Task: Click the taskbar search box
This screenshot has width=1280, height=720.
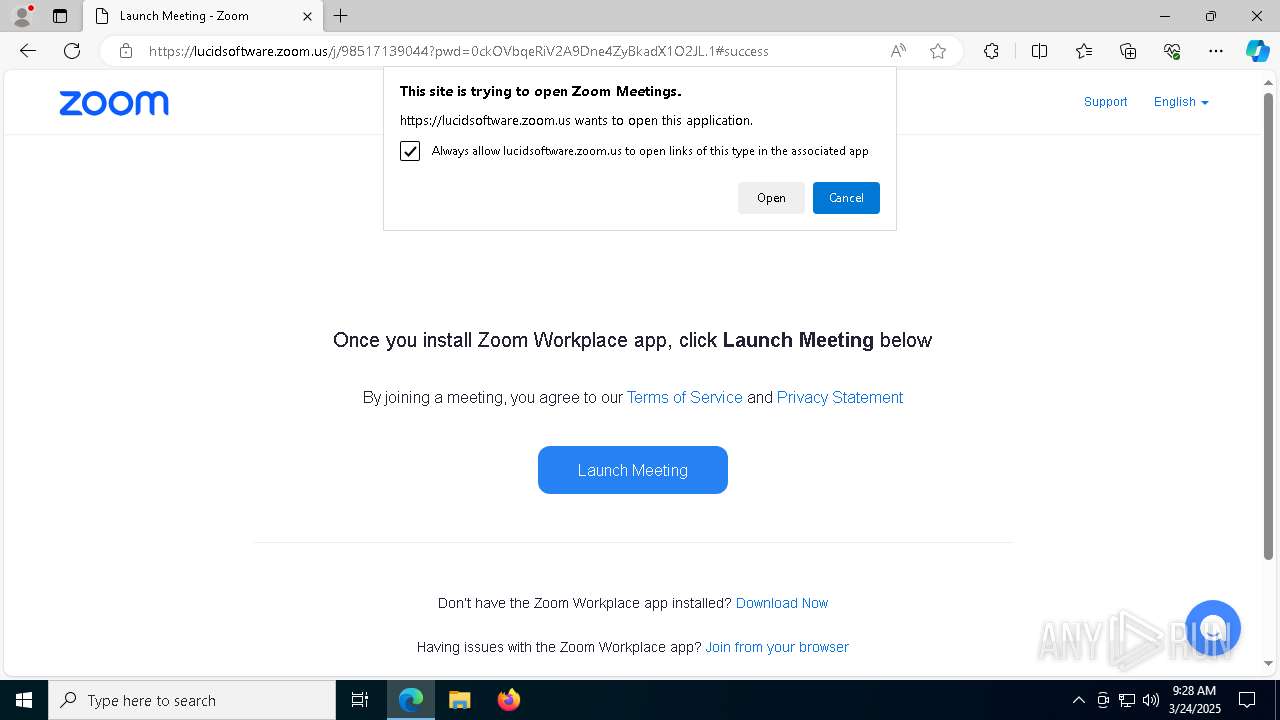Action: coord(192,700)
